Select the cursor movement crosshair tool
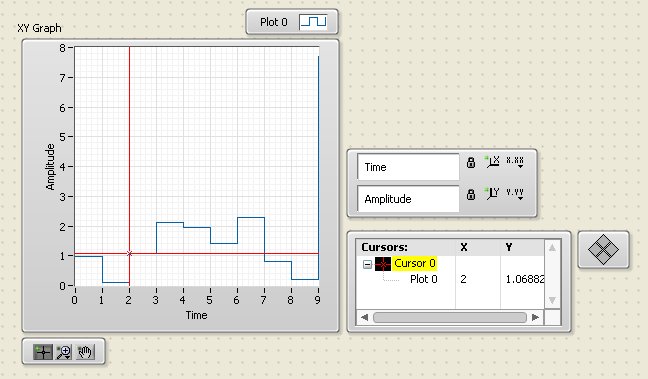The image size is (648, 379). click(x=43, y=352)
